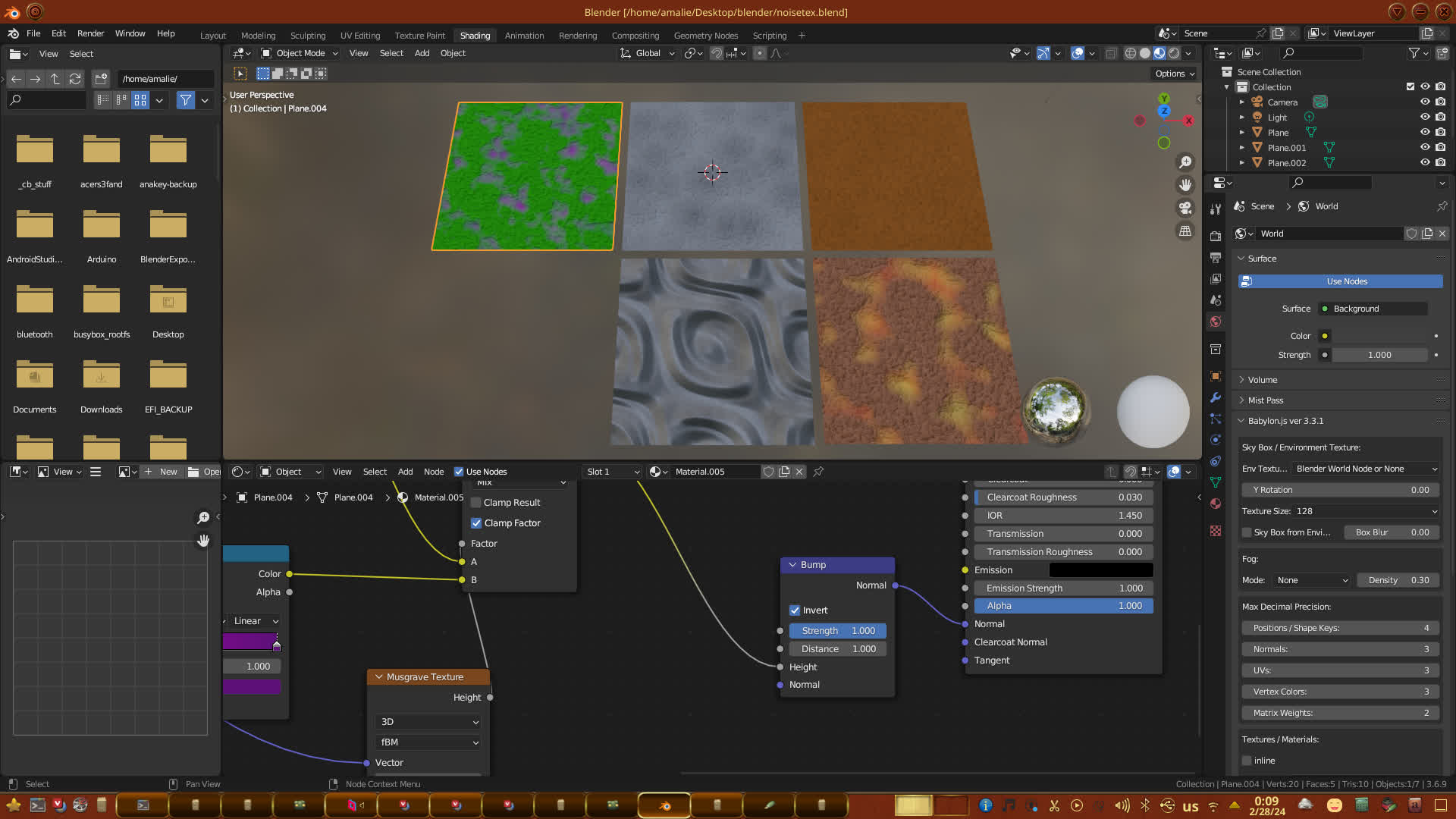Click the black Emission color swatch
This screenshot has width=1456, height=819.
1100,570
